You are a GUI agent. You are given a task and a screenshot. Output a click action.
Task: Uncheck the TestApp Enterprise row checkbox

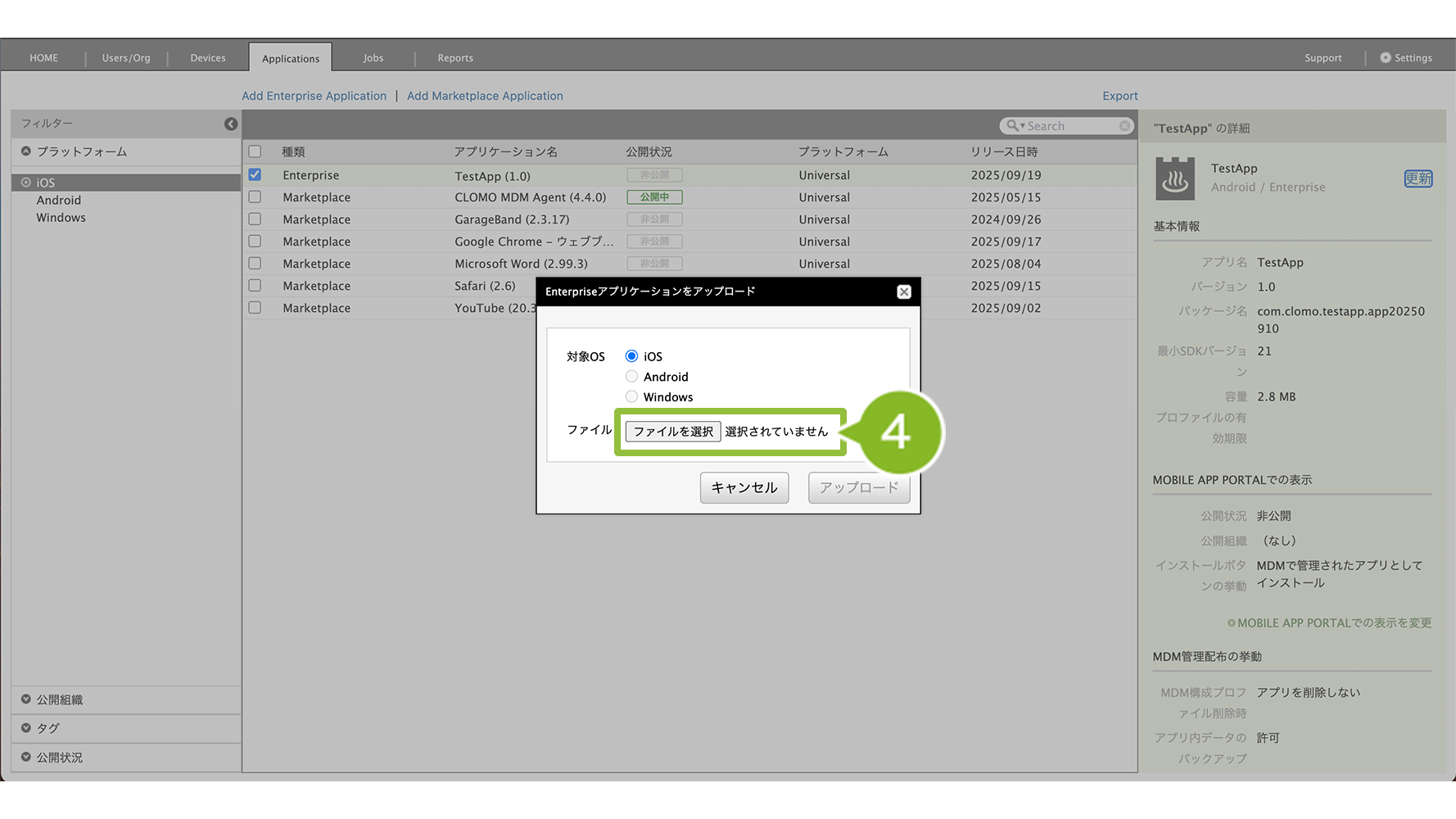coord(255,175)
